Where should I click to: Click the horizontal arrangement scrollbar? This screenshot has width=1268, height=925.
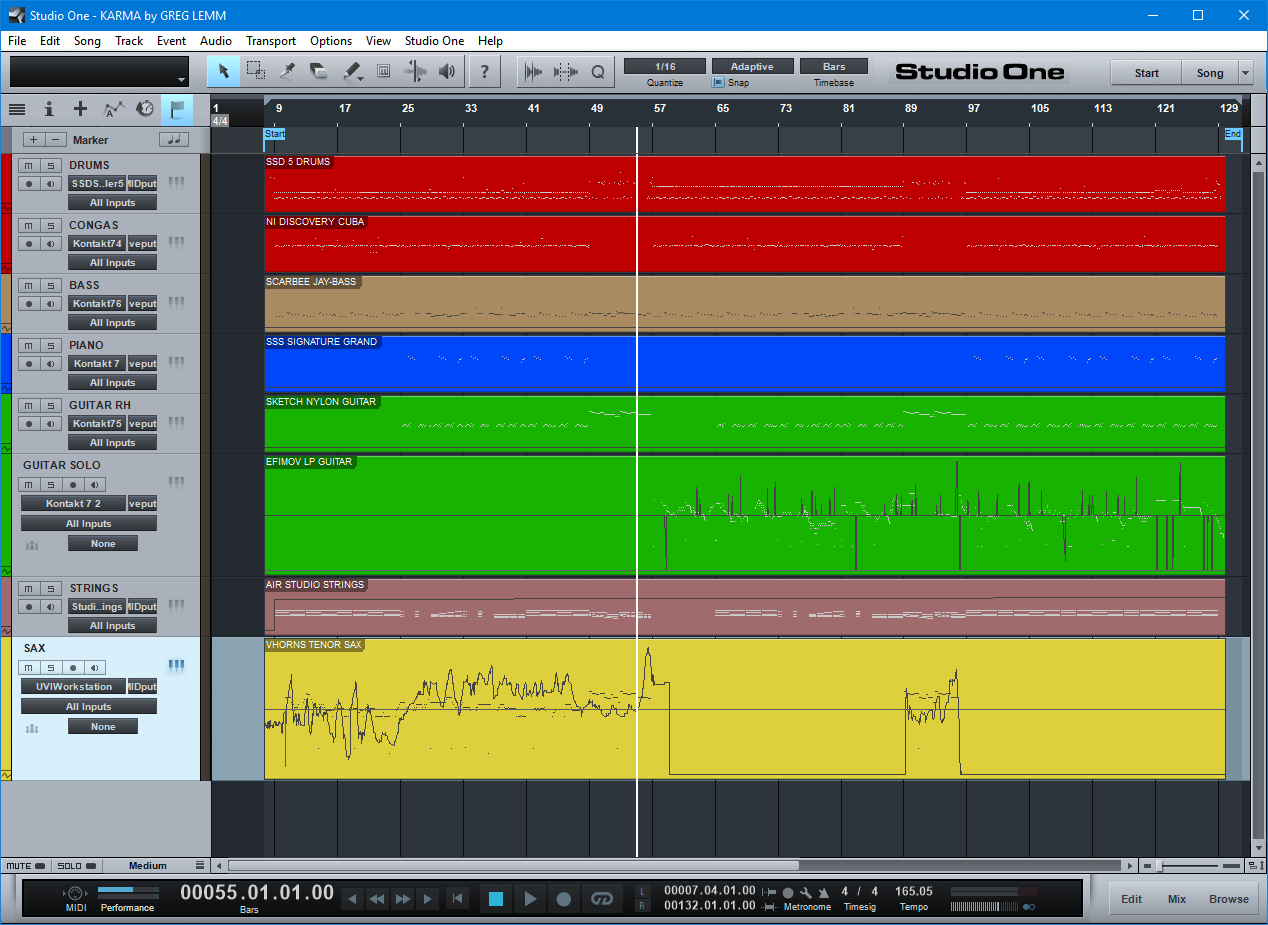pos(513,866)
